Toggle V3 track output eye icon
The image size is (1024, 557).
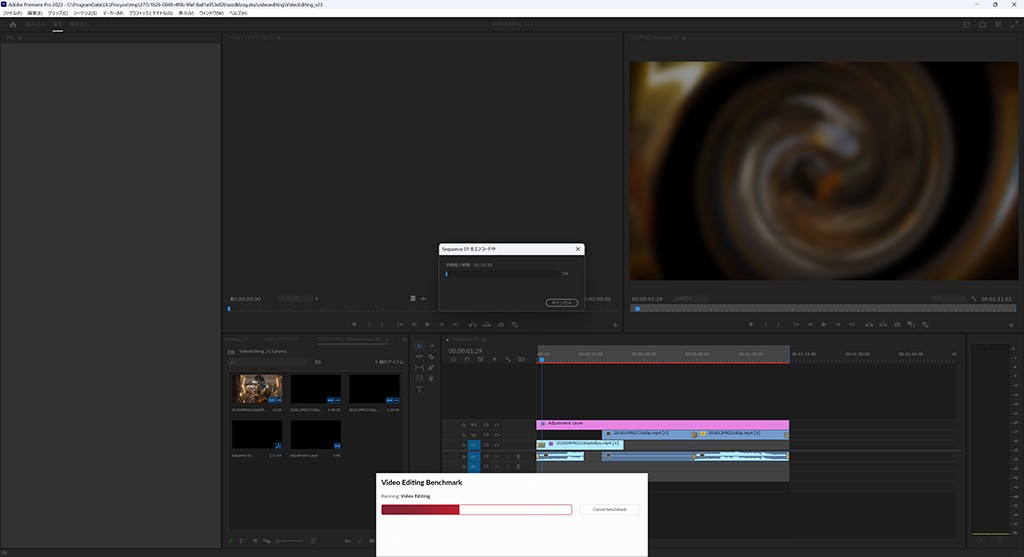[x=497, y=424]
